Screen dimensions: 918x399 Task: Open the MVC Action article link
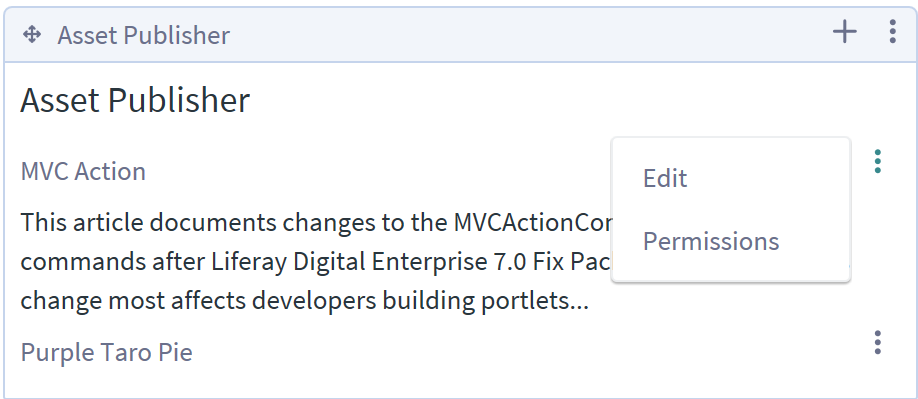click(83, 171)
